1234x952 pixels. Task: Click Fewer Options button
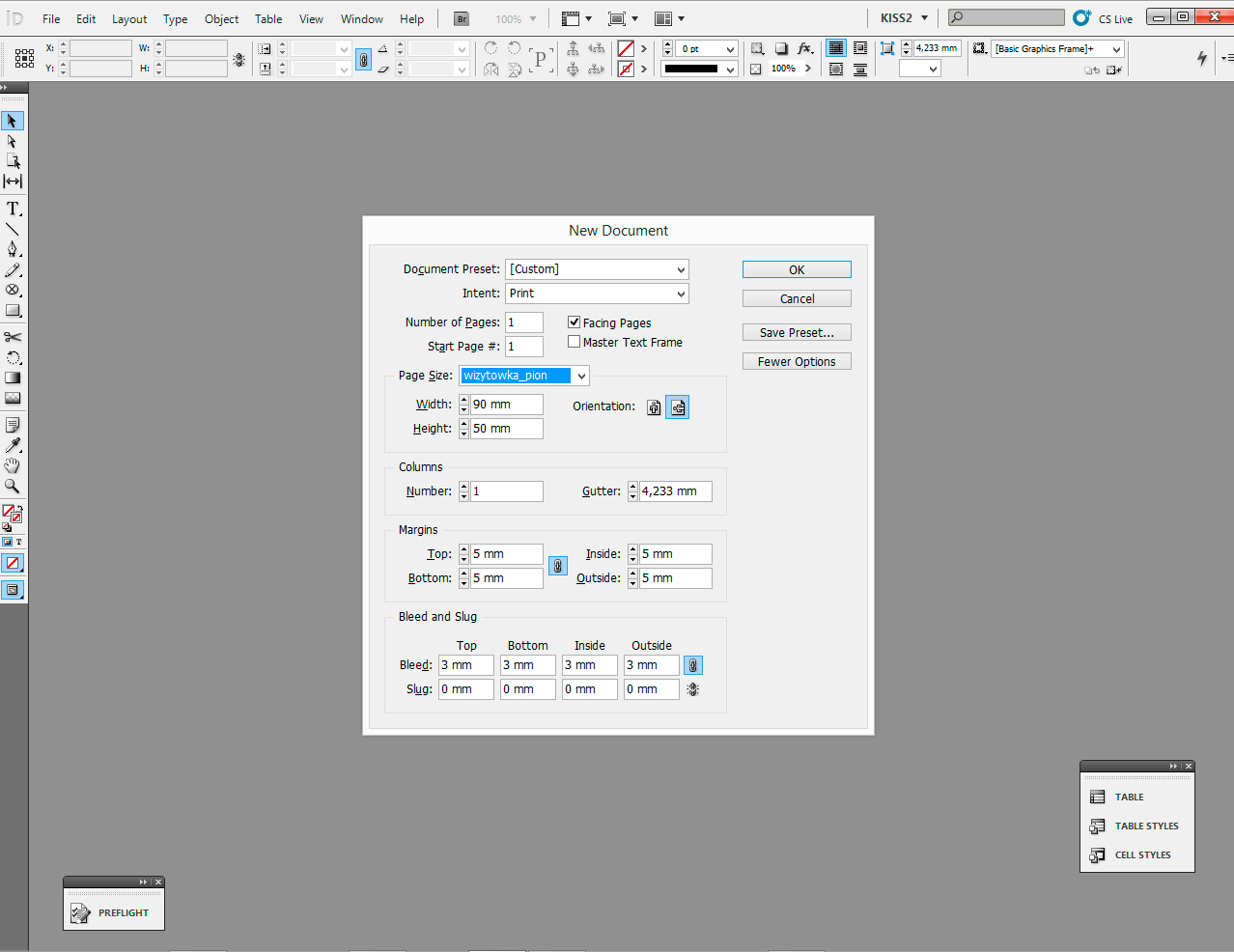coord(797,362)
